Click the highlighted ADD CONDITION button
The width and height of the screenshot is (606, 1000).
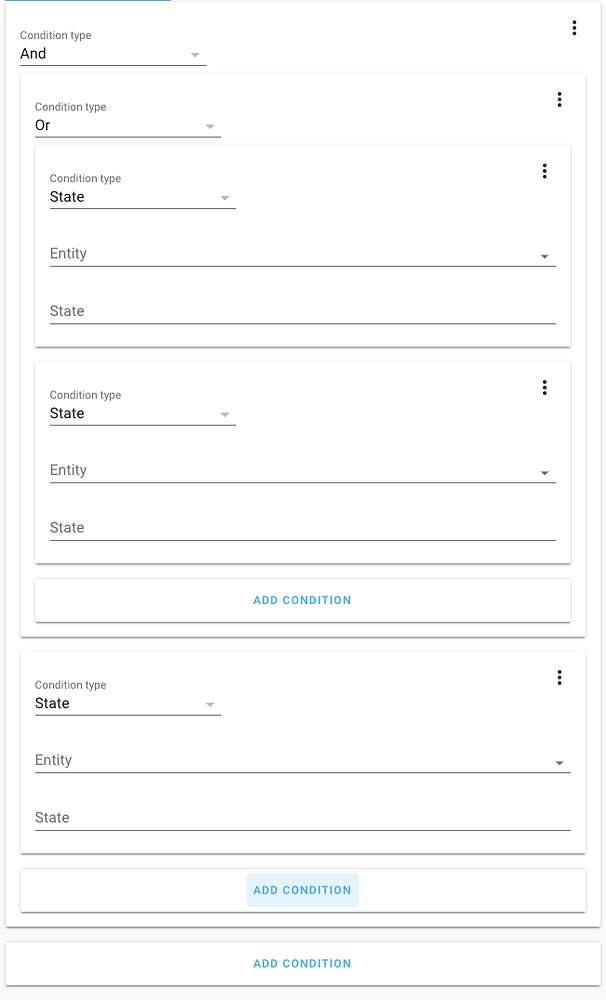(302, 890)
